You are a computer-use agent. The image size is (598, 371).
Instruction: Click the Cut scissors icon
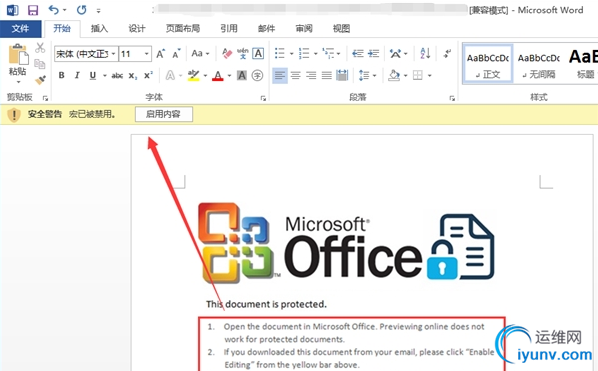pos(40,48)
